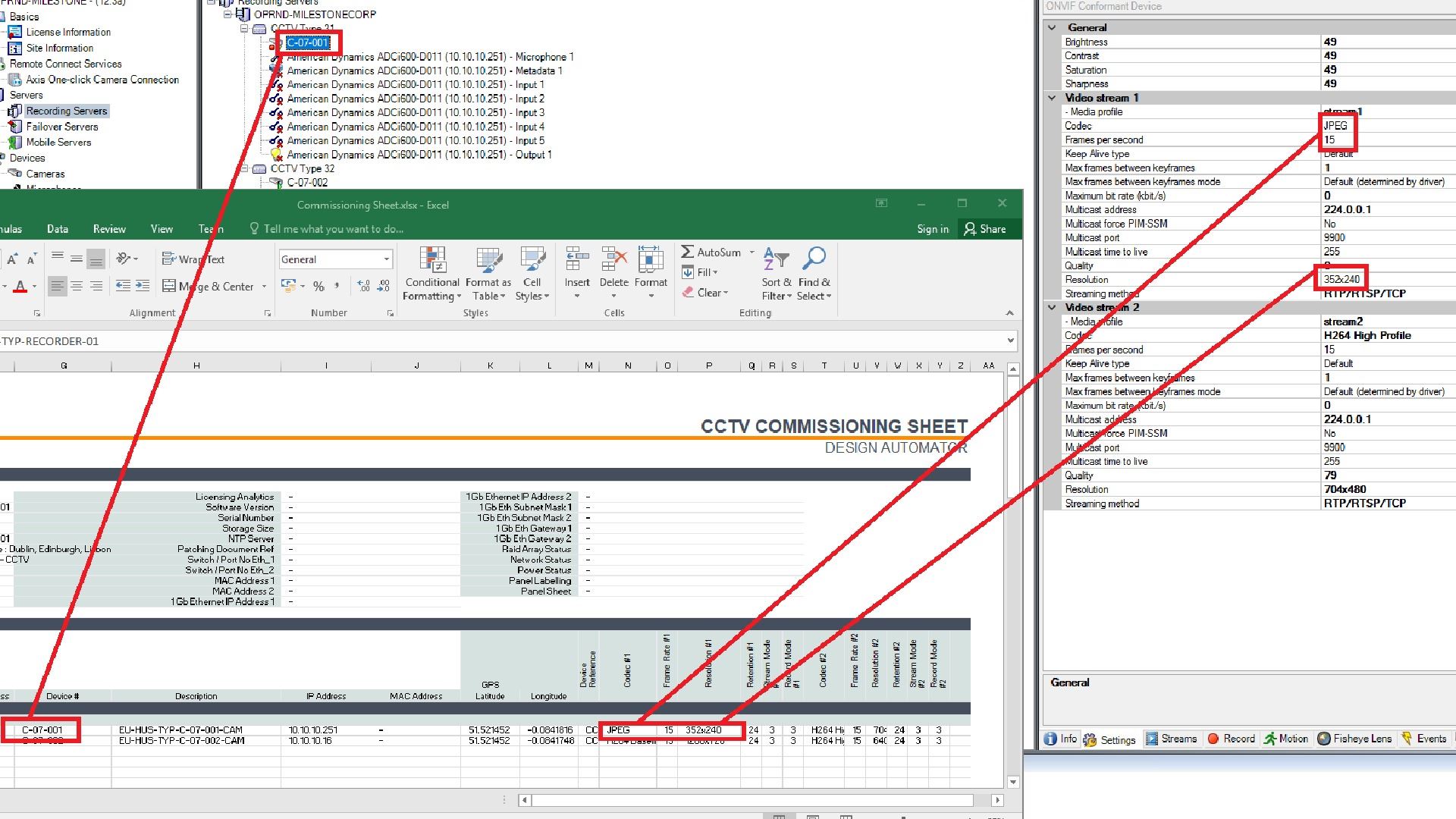Increase font size in Excel ribbon
The width and height of the screenshot is (1456, 819).
(12, 259)
